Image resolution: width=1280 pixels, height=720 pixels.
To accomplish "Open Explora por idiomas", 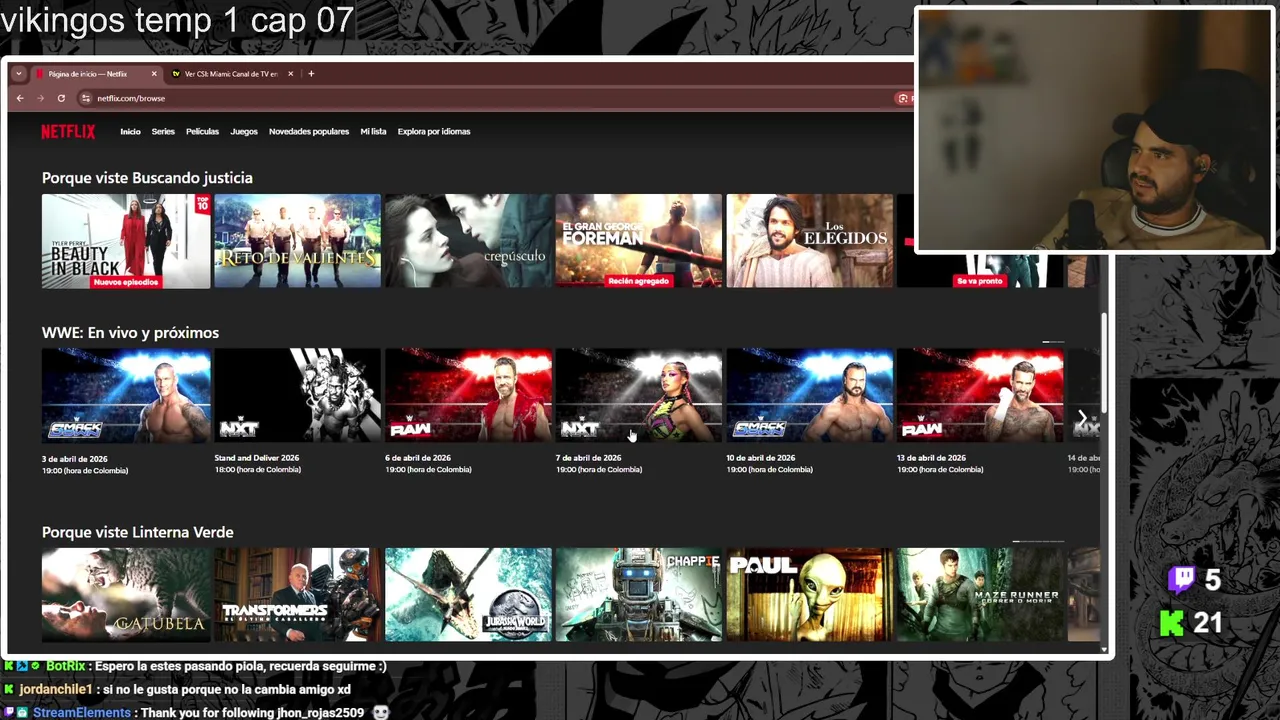I will [434, 131].
